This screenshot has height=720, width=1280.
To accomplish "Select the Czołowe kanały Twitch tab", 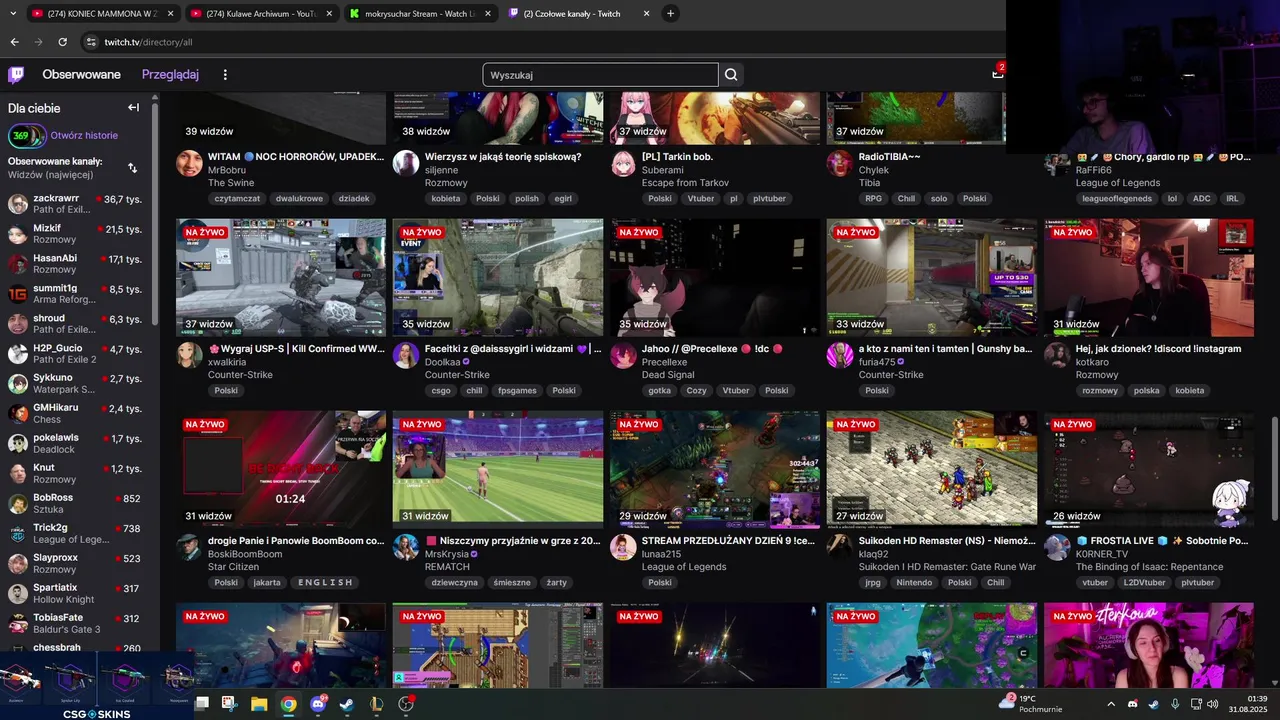I will [578, 13].
